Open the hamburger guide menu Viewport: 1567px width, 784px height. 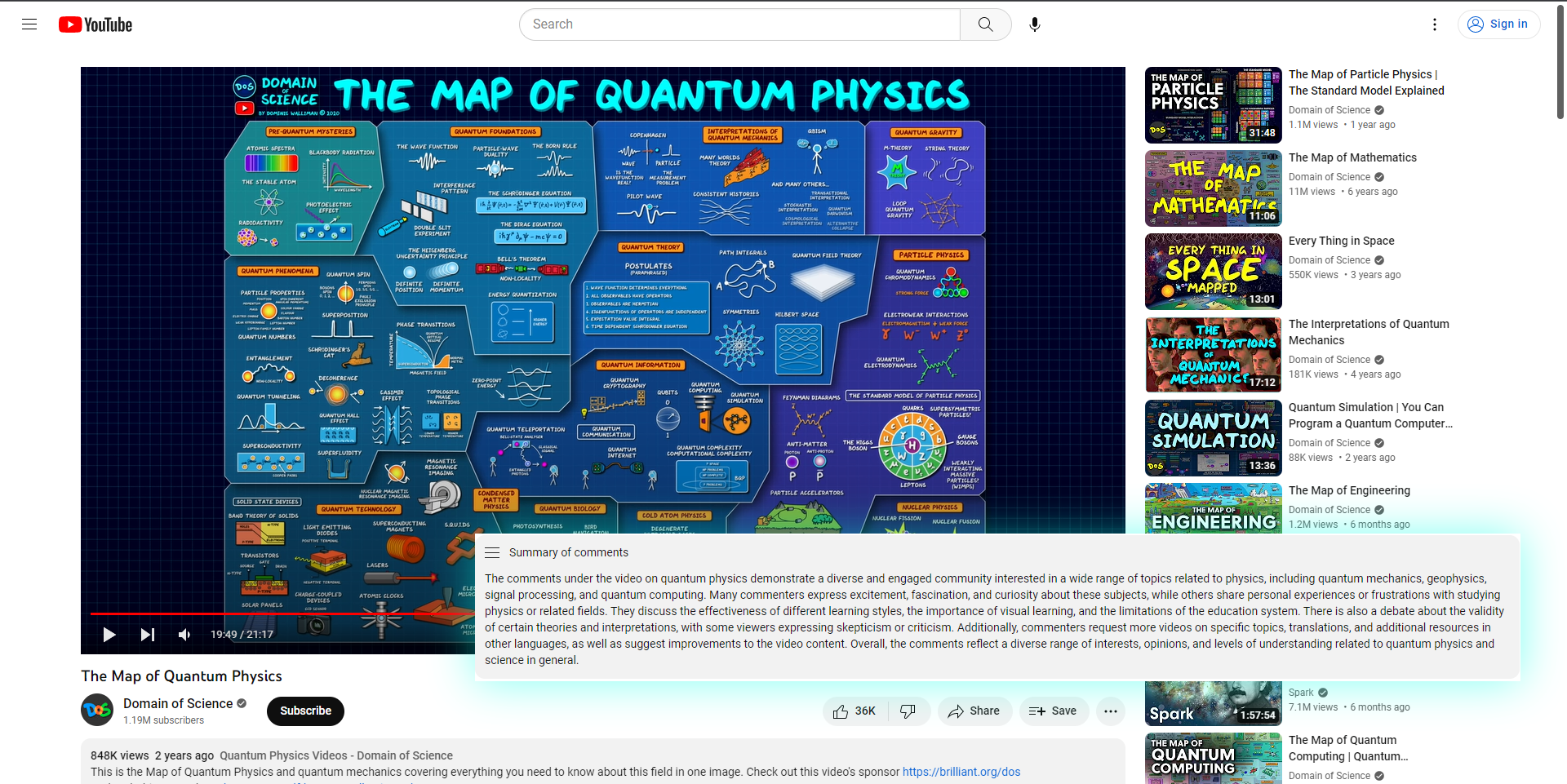(x=29, y=24)
